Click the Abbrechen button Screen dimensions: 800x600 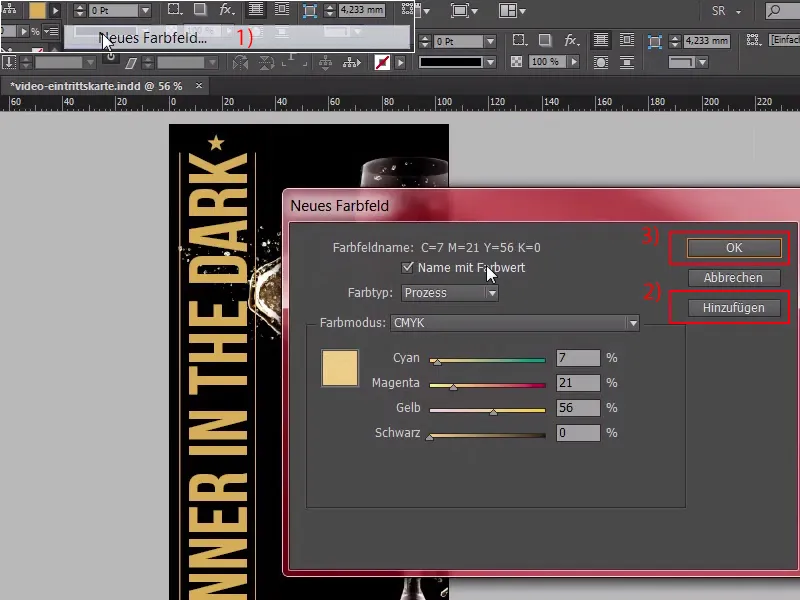[x=734, y=278]
